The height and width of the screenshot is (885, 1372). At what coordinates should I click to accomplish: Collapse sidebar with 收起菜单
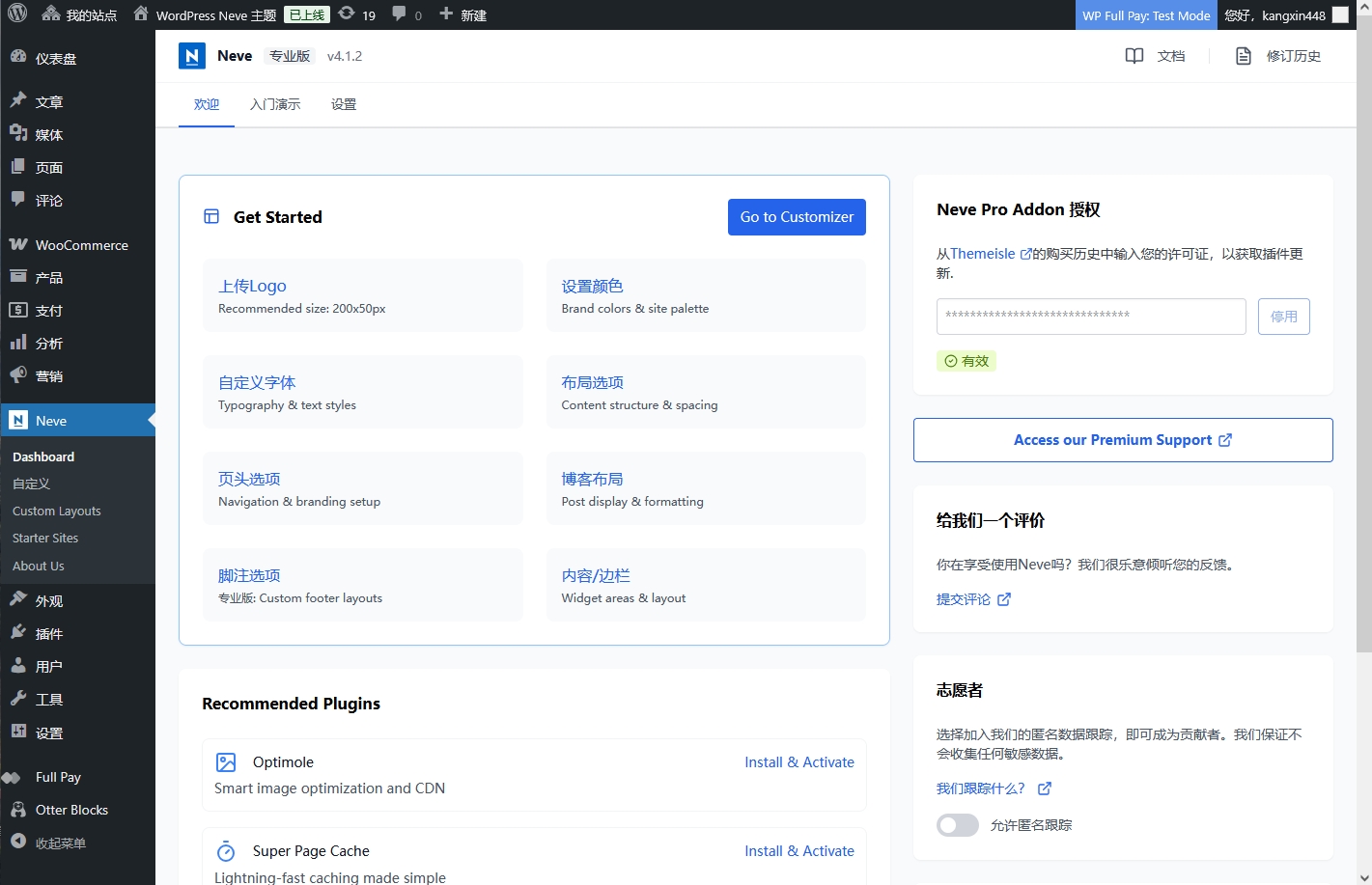77,843
